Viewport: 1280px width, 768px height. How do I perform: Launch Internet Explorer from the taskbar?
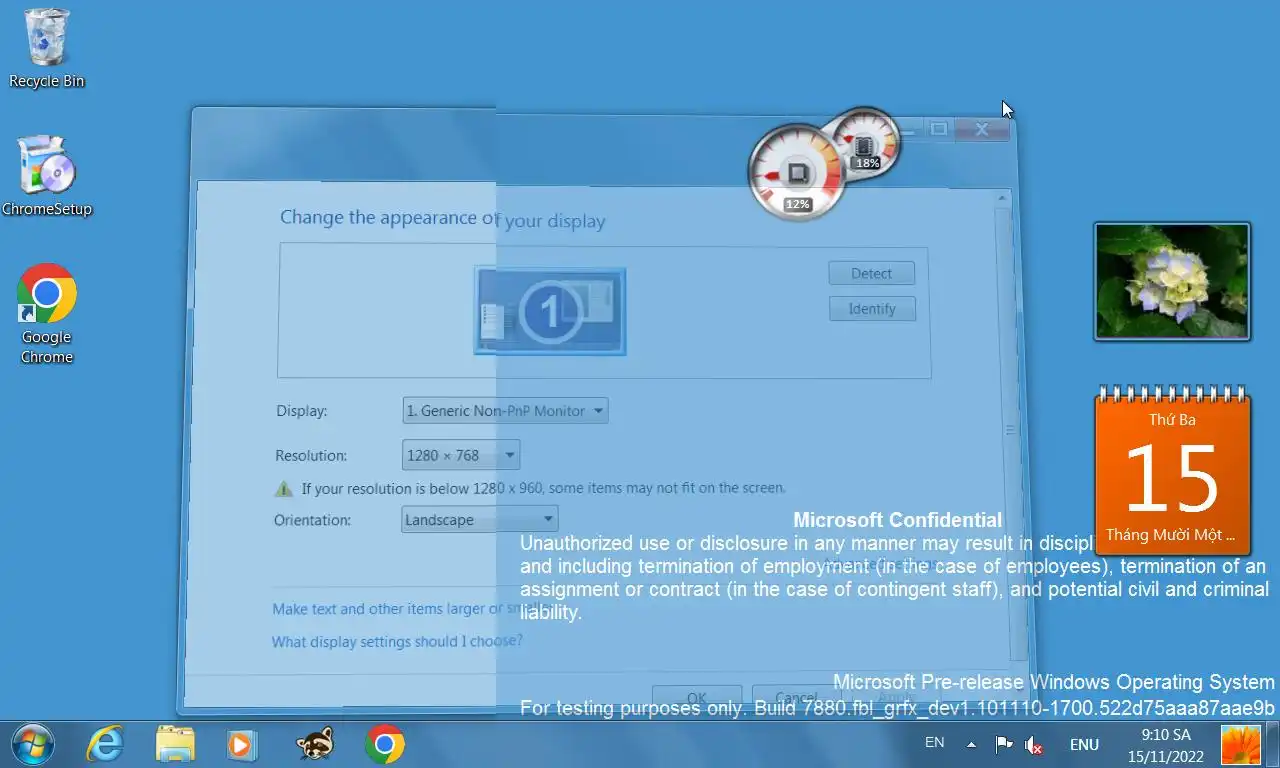[105, 744]
